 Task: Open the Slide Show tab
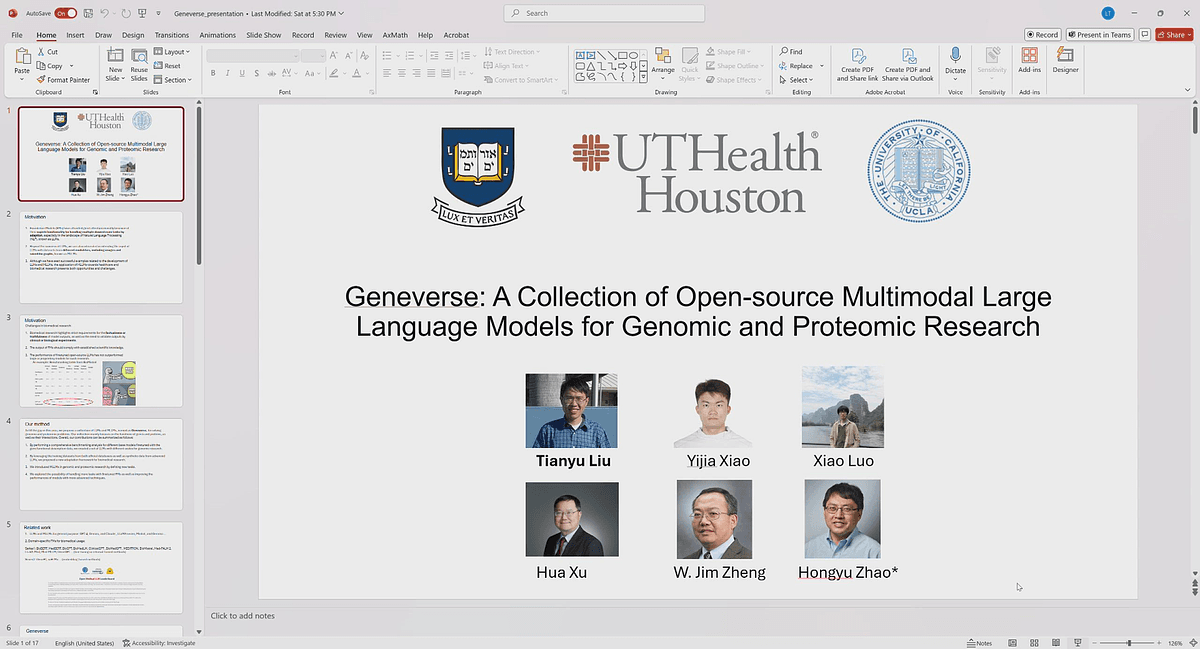point(264,35)
